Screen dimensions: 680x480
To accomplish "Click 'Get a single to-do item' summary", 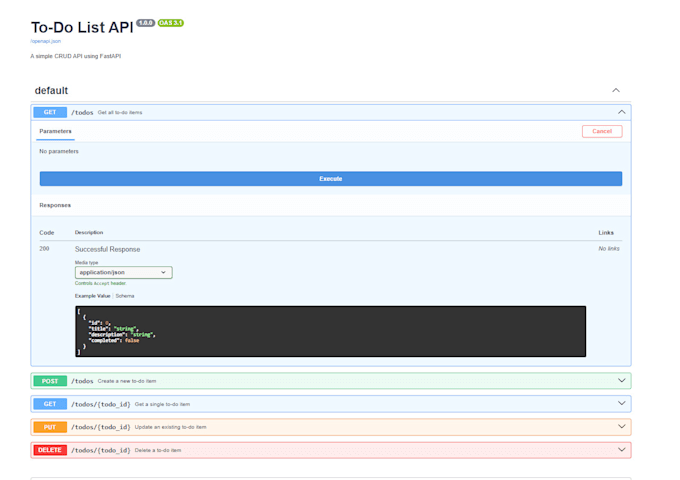I will [162, 404].
